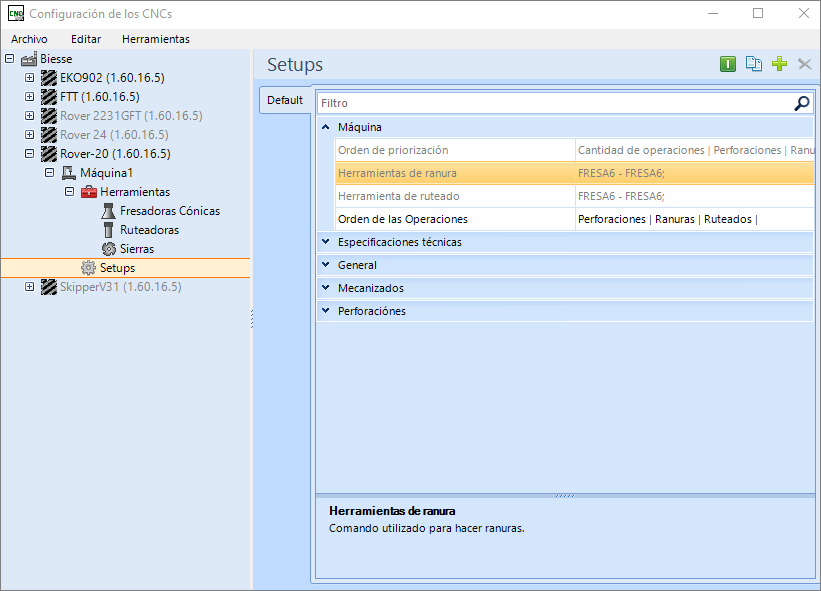This screenshot has width=821, height=591.
Task: Click the Setups gear icon in tree
Action: (x=88, y=268)
